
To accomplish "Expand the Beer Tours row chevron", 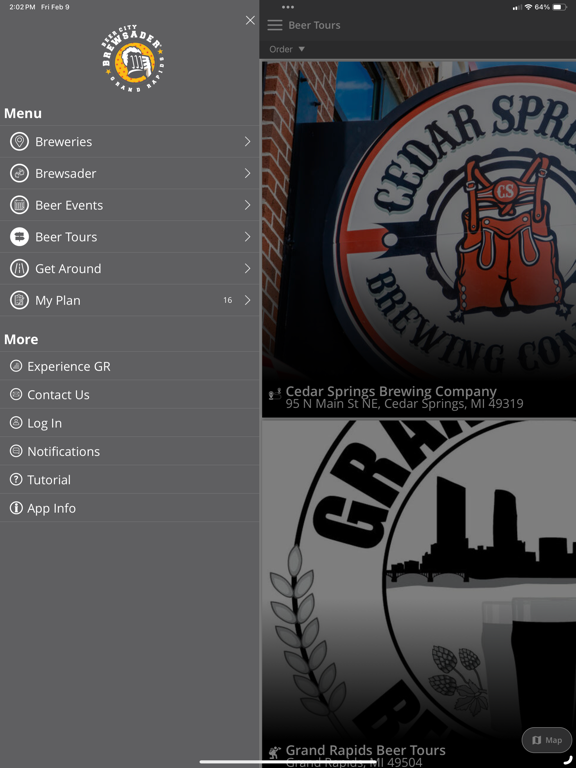I will (x=247, y=237).
